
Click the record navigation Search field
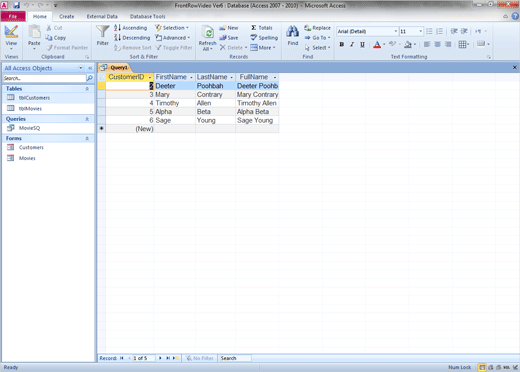tap(235, 358)
